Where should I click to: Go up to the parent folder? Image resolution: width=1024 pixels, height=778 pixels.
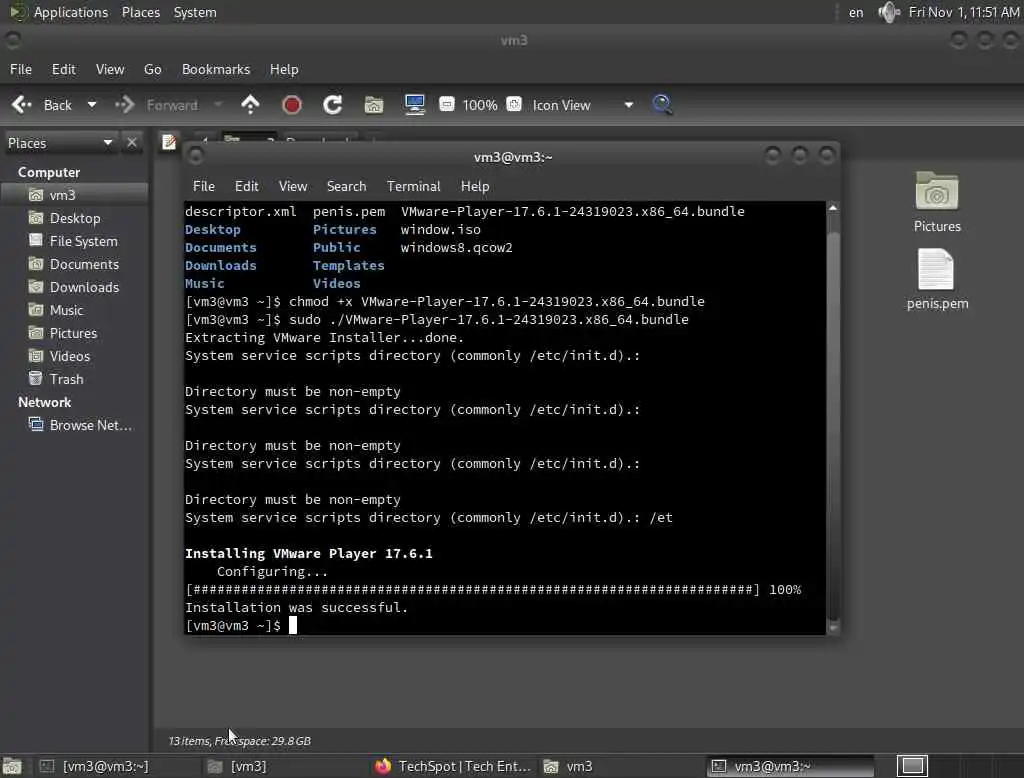click(x=250, y=105)
